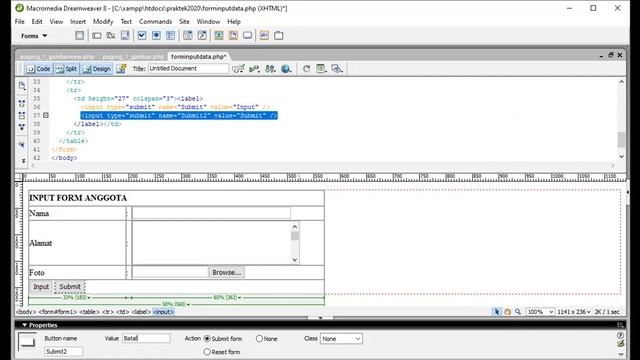
Task: Click the Value field containing Batal
Action: coord(146,338)
